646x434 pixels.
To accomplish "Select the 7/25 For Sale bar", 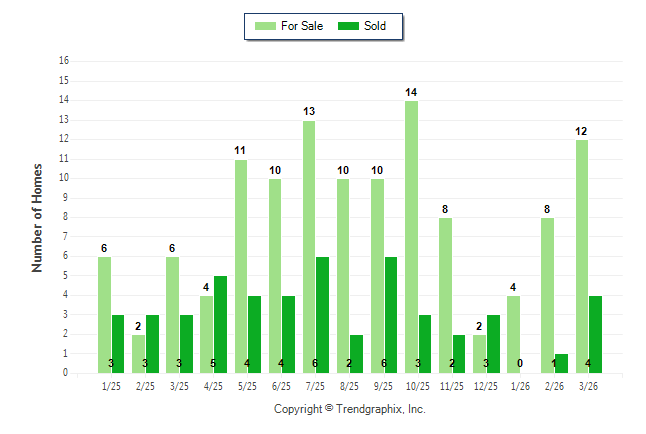I will [309, 246].
